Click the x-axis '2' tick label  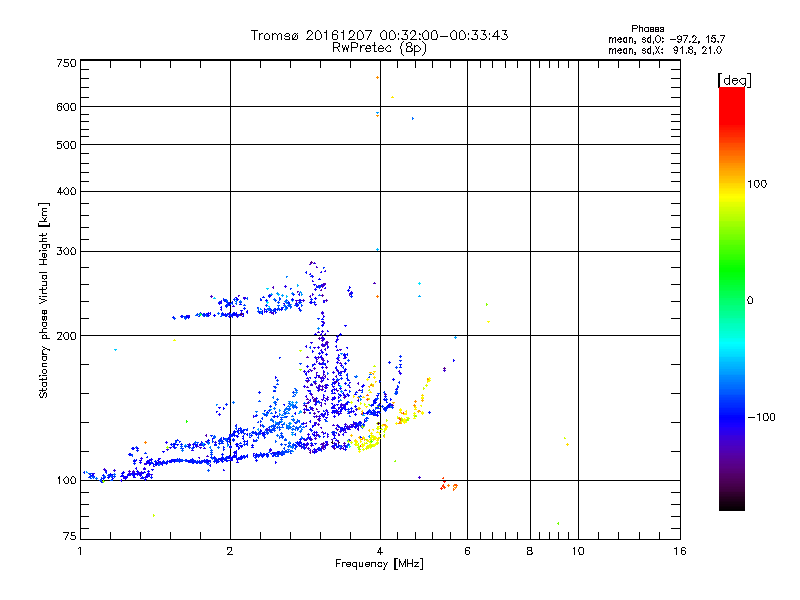tap(230, 551)
